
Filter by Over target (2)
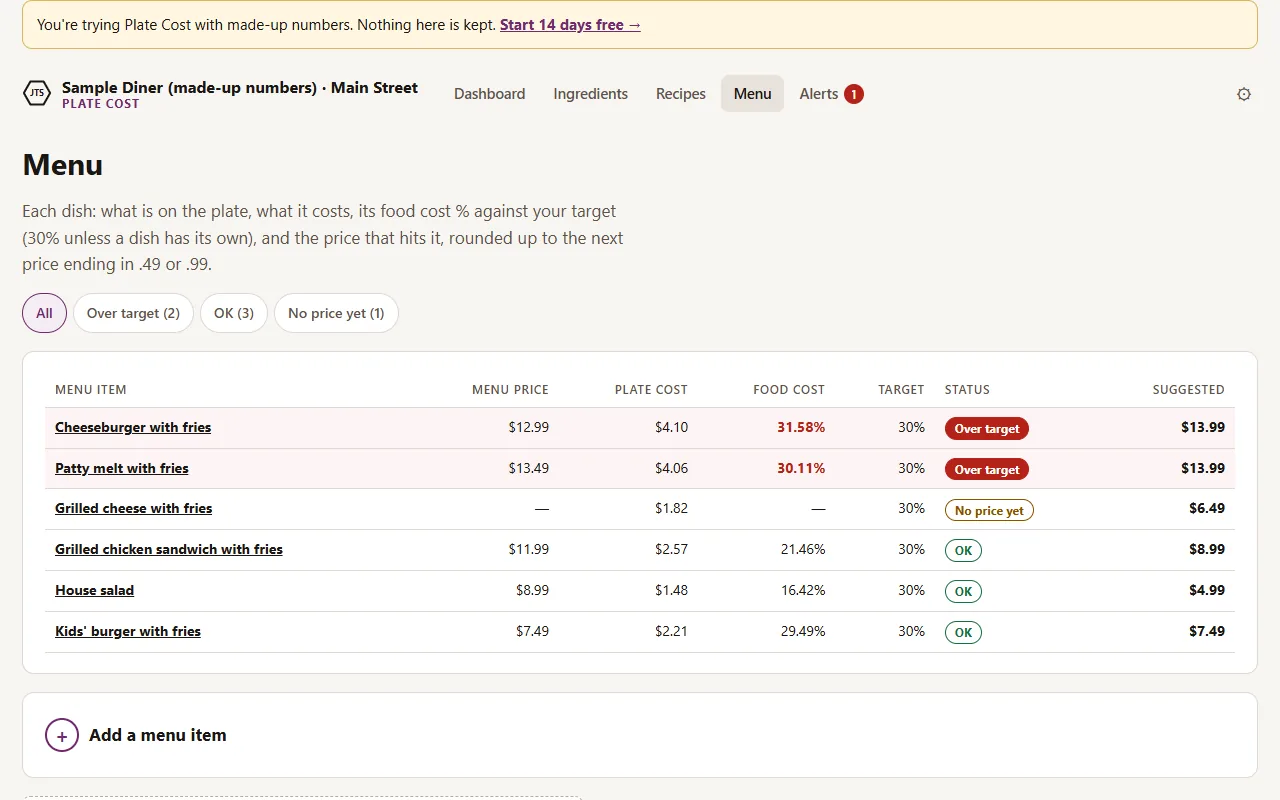(x=133, y=313)
